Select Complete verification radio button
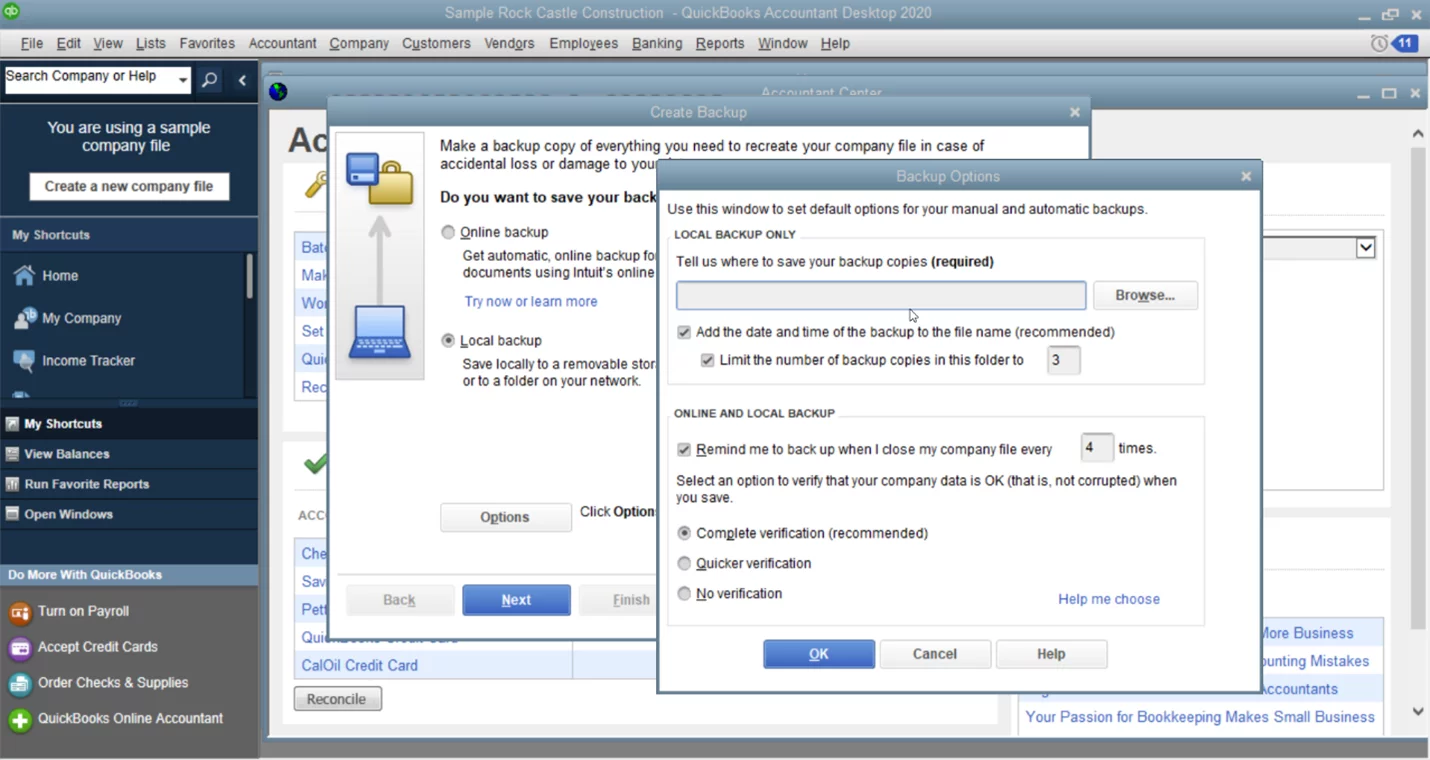This screenshot has height=760, width=1430. (684, 533)
